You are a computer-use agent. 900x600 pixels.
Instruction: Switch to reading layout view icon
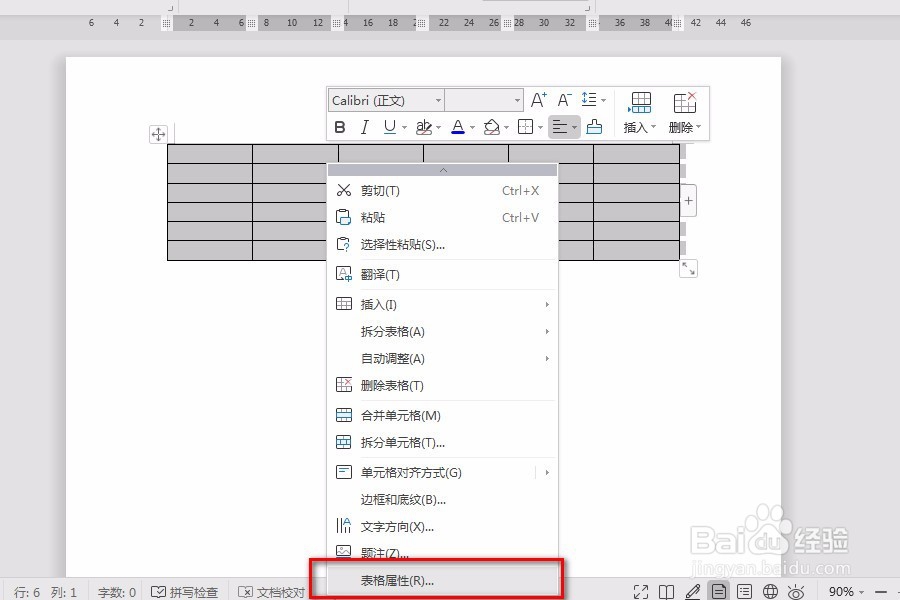pyautogui.click(x=666, y=591)
